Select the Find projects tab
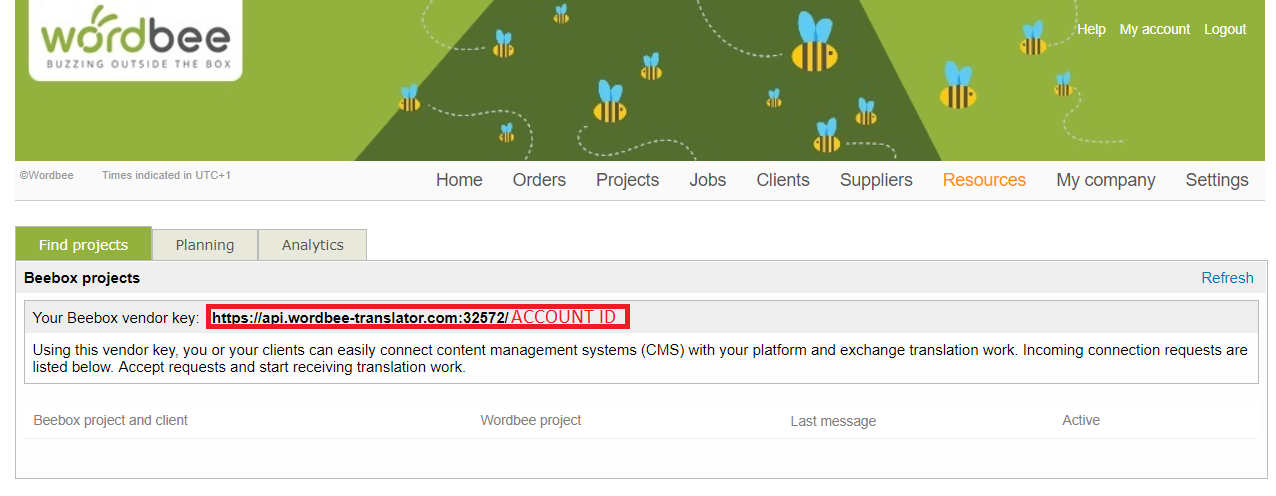Image resolution: width=1276 pixels, height=496 pixels. [x=83, y=245]
